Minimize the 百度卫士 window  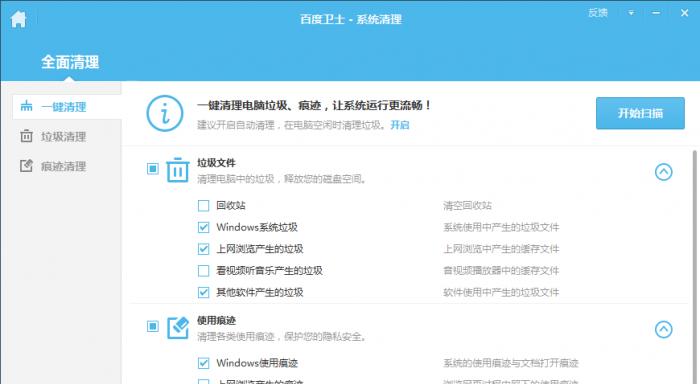[656, 13]
